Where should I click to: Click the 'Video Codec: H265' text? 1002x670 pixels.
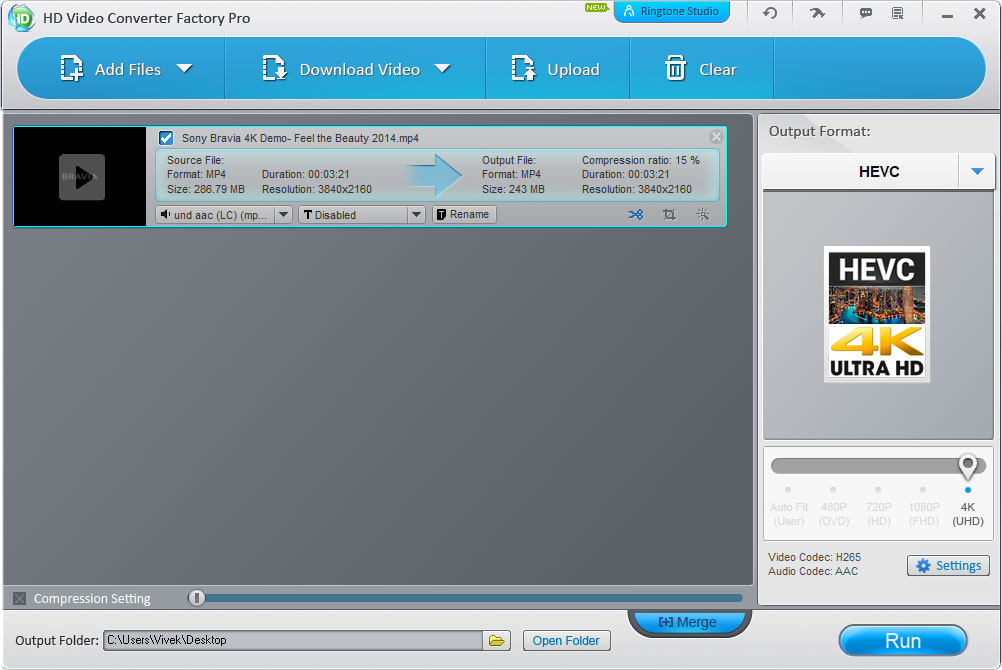pyautogui.click(x=814, y=557)
